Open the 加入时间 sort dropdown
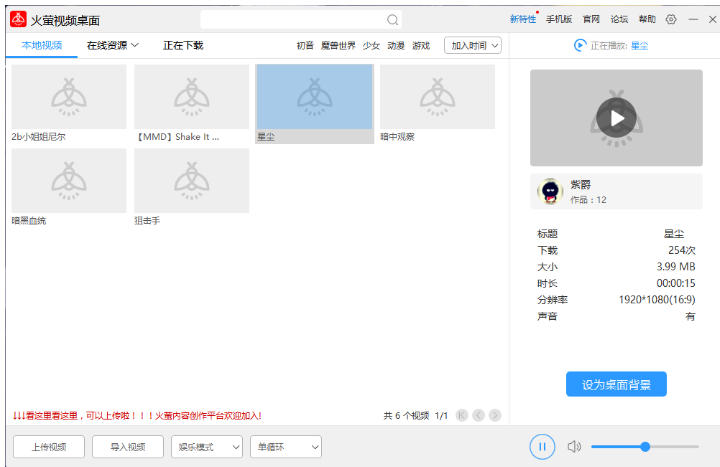Screen dimensions: 720x467 pos(472,45)
